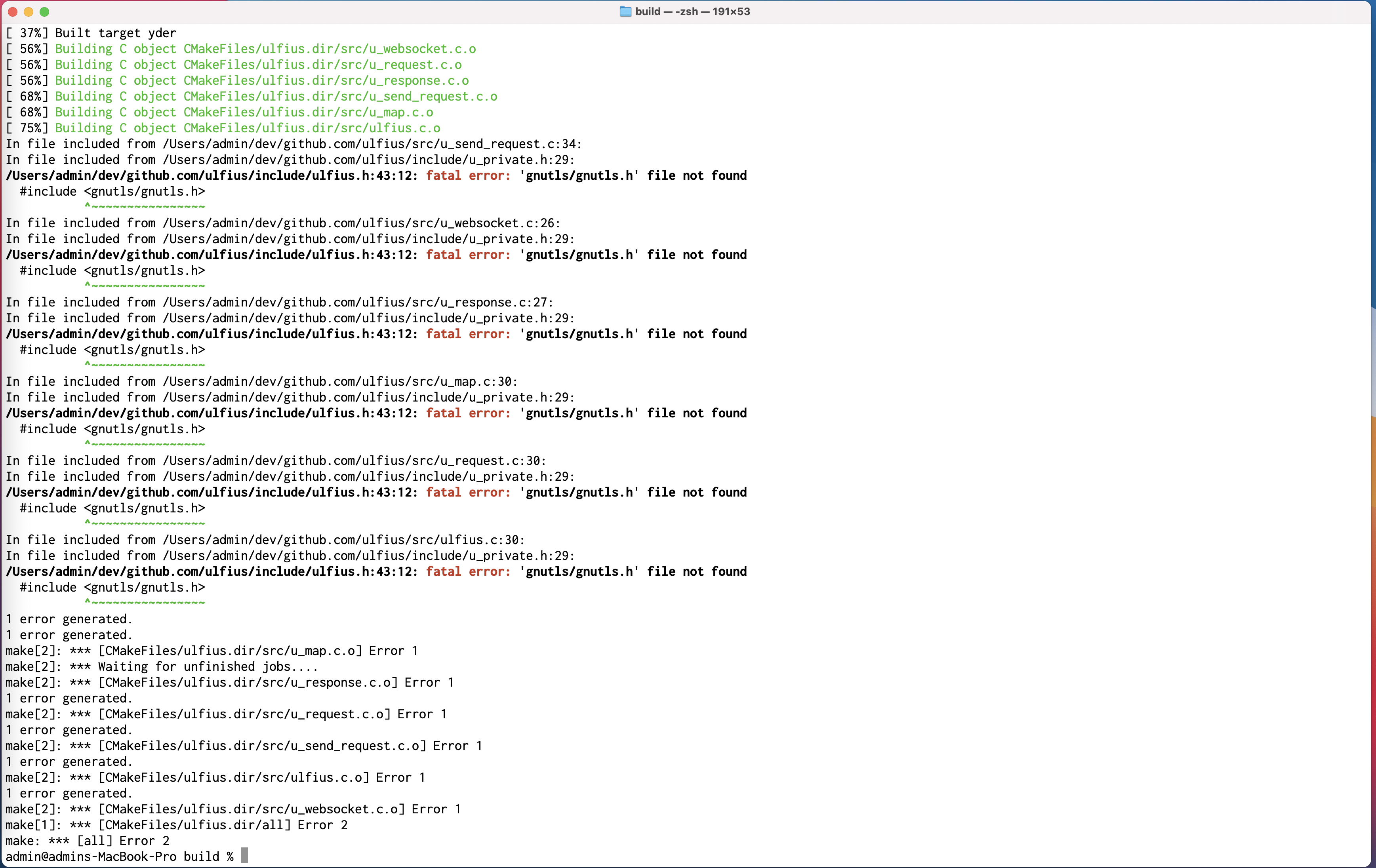Click the green u_websocket.c.o building line
The width and height of the screenshot is (1376, 868).
tap(265, 49)
